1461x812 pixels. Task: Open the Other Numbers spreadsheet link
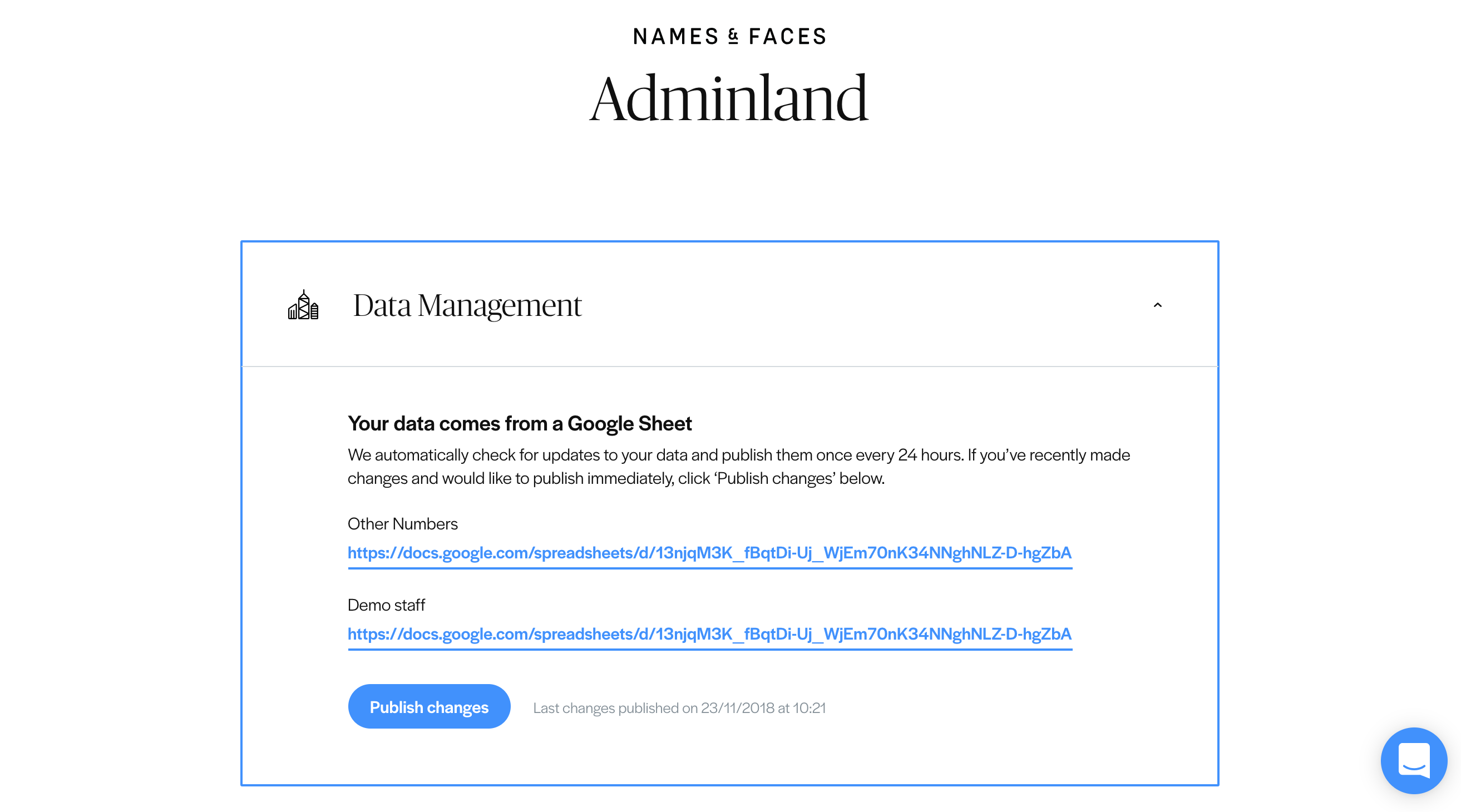pyautogui.click(x=709, y=553)
